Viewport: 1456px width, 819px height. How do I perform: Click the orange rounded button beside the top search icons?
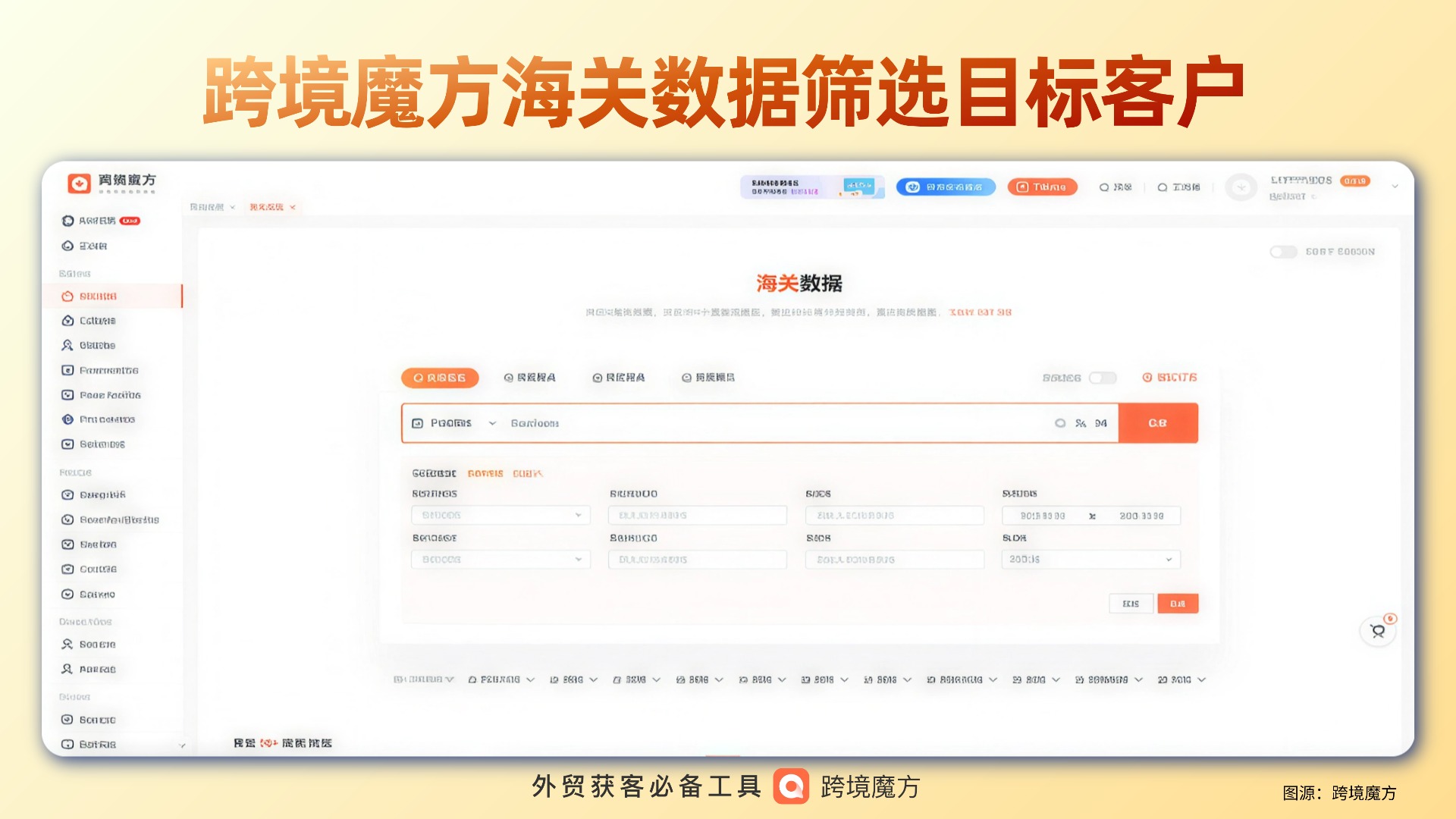1042,187
